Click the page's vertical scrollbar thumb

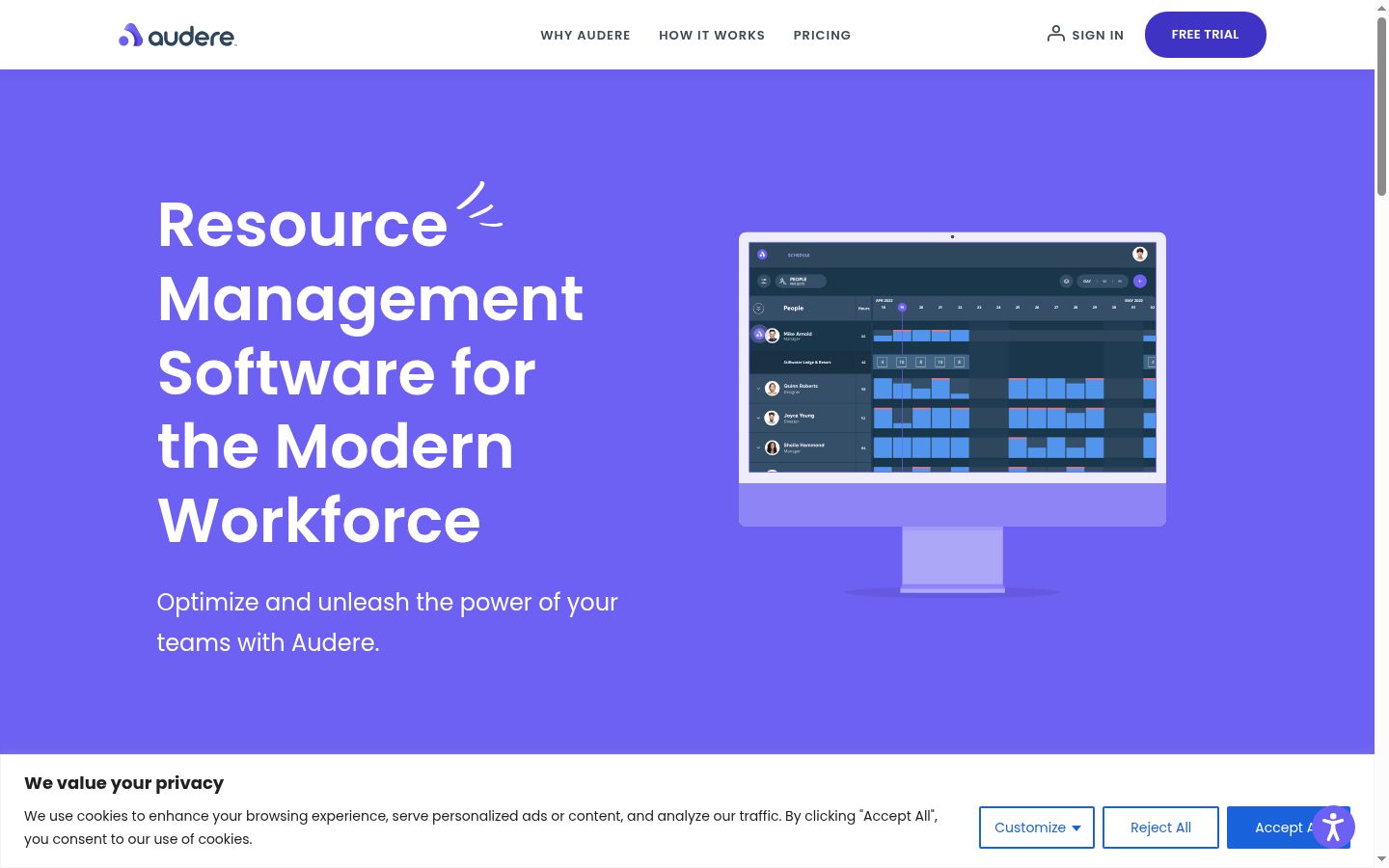point(1381,106)
